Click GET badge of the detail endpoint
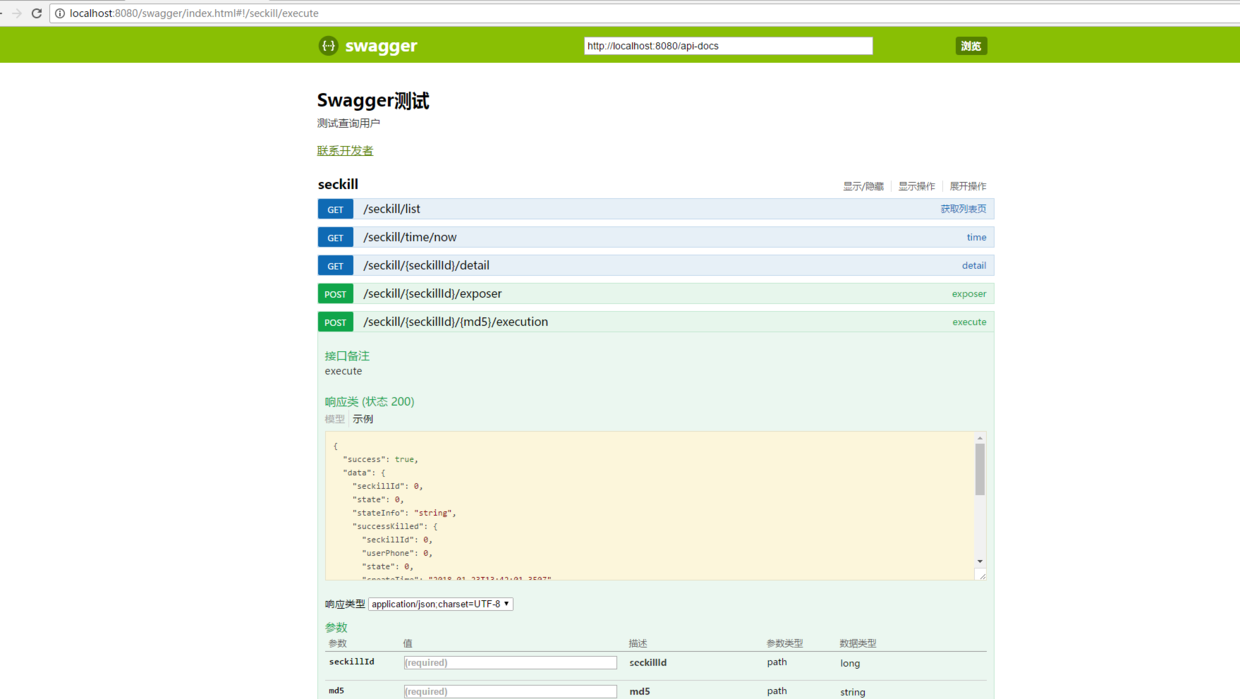The width and height of the screenshot is (1240, 699). (x=335, y=265)
